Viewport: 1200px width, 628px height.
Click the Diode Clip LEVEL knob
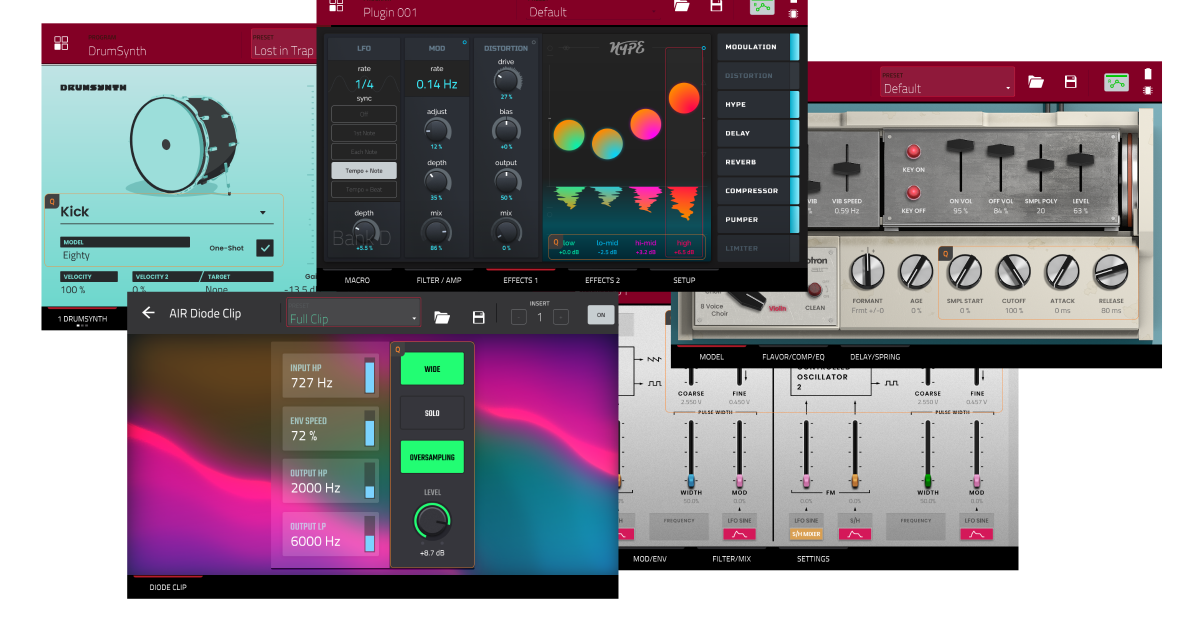(433, 521)
